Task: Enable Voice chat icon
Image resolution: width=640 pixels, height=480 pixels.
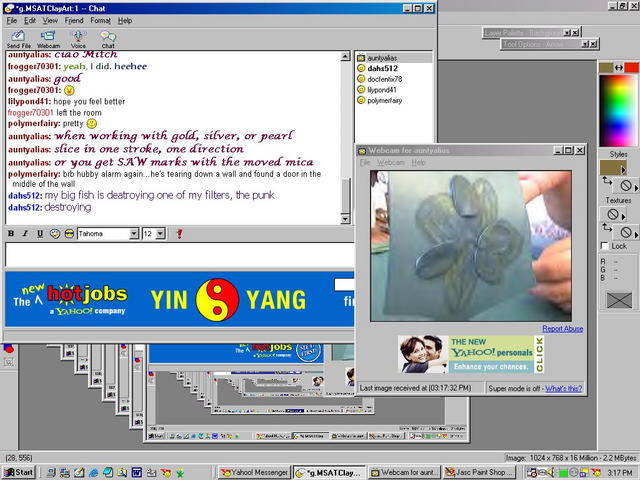Action: pos(78,40)
